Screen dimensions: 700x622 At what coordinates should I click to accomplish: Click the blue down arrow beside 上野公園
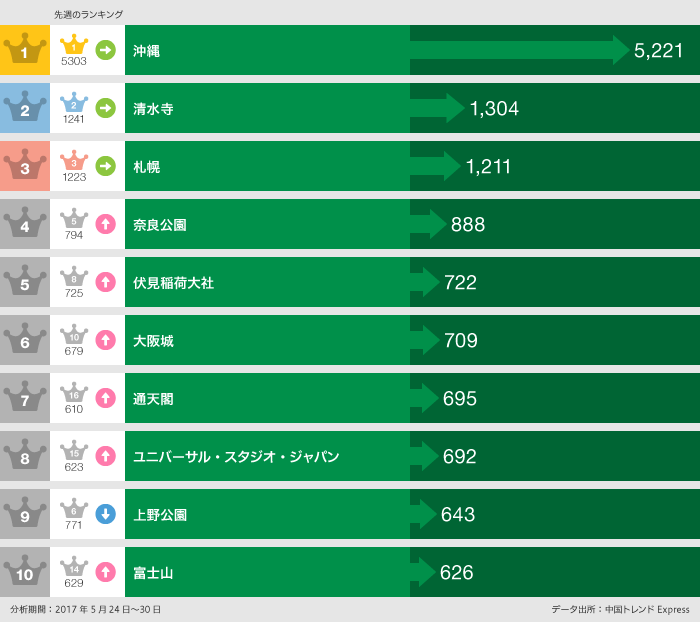(x=105, y=514)
